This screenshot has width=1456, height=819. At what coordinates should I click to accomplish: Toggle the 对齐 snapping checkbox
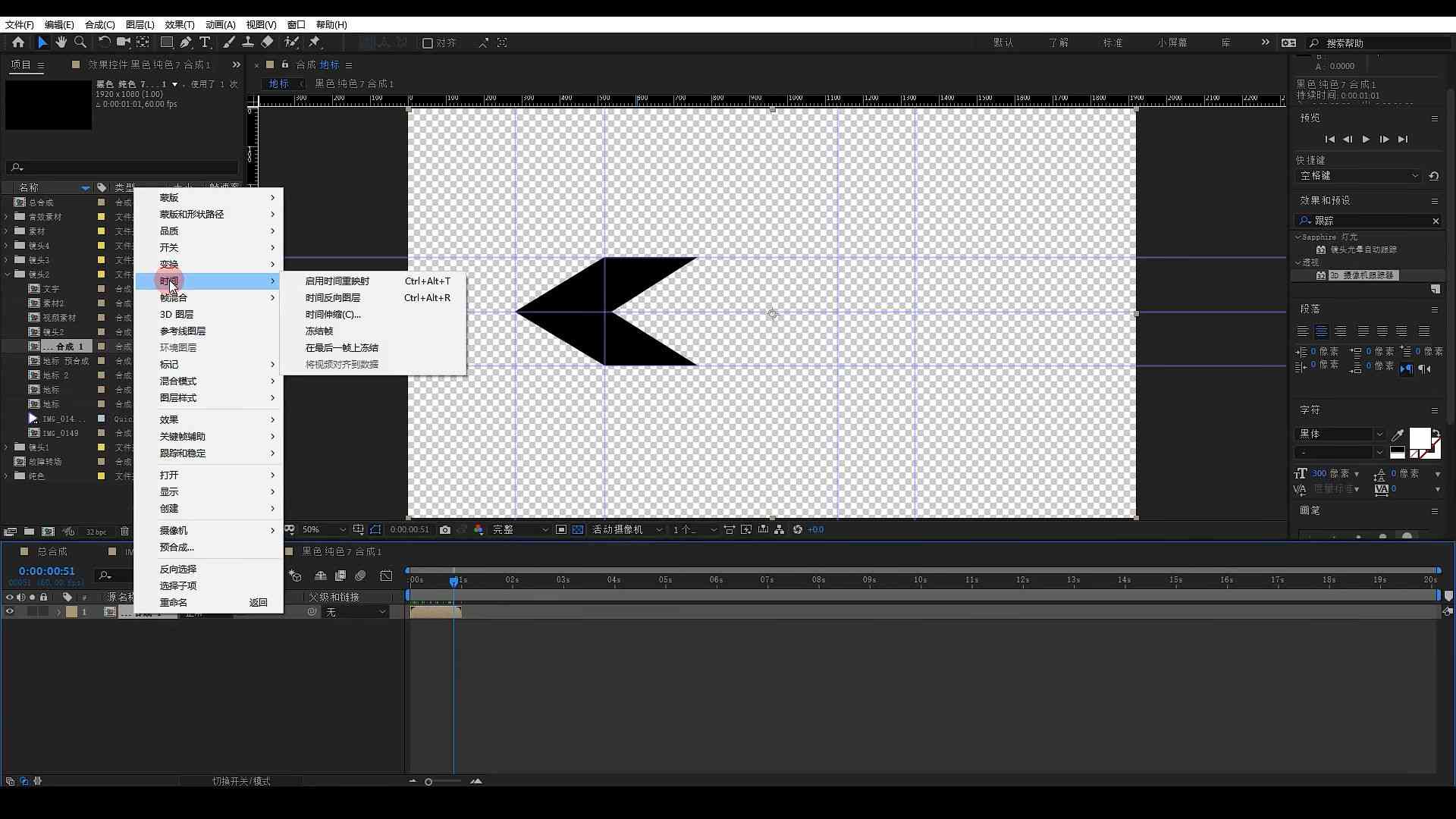[x=428, y=43]
